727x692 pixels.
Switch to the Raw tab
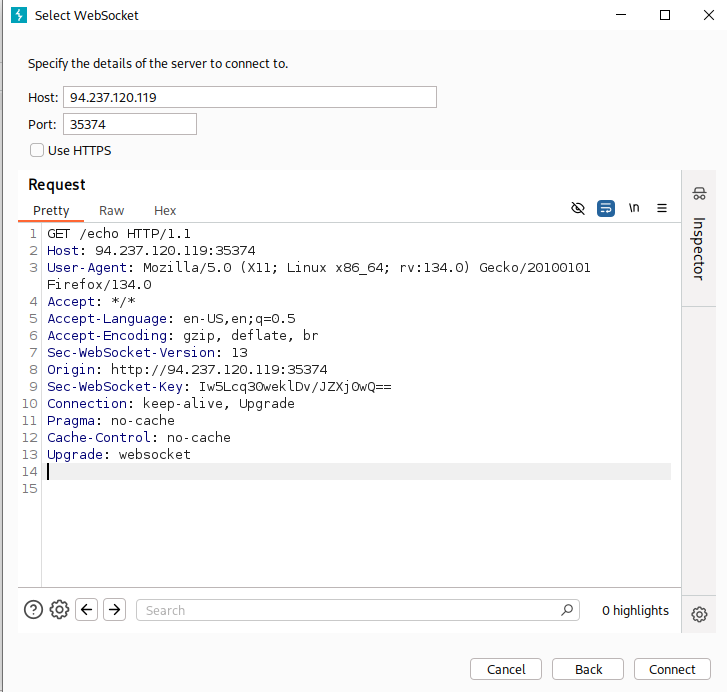coord(111,211)
